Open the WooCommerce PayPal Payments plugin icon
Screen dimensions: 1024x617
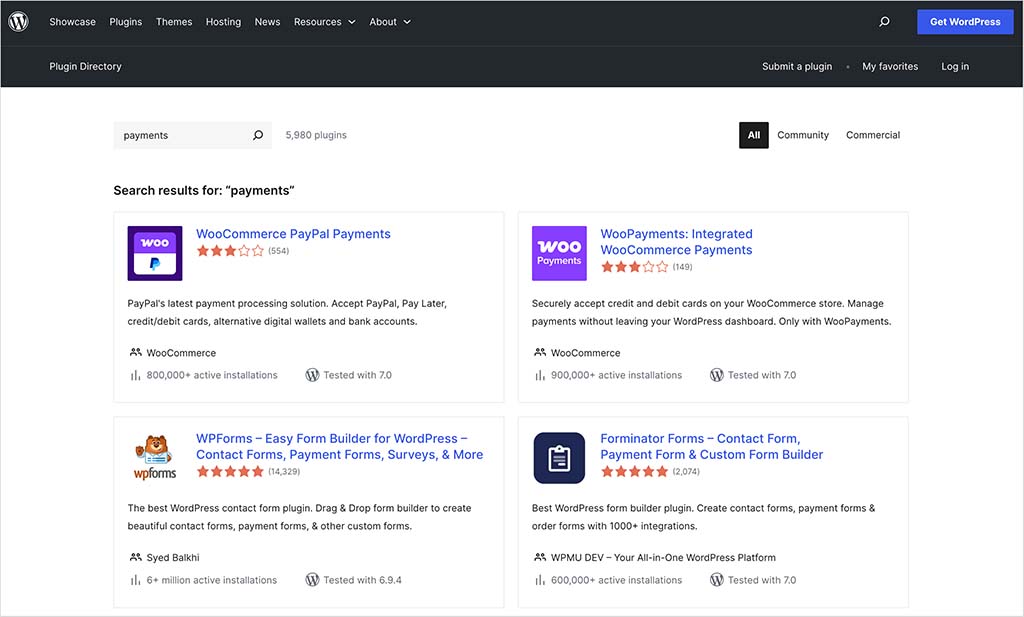point(155,253)
